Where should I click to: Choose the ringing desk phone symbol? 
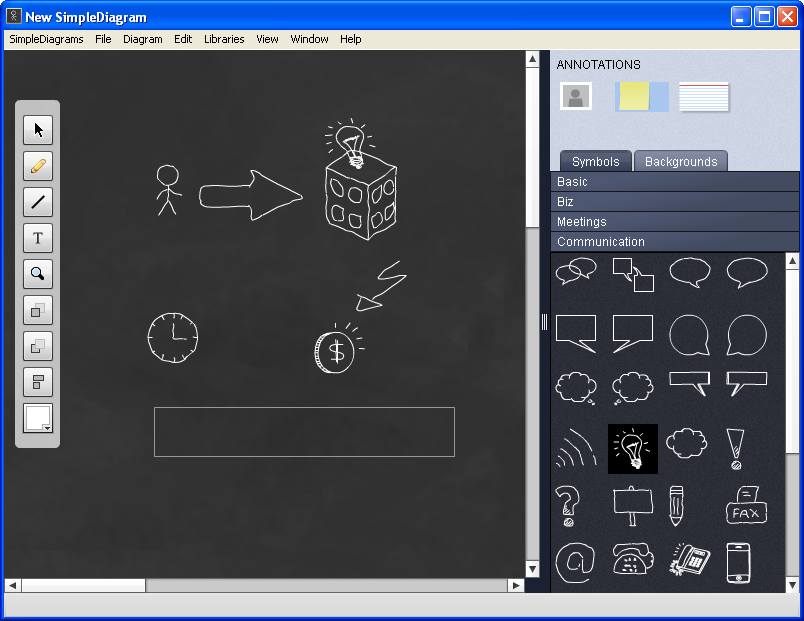690,559
